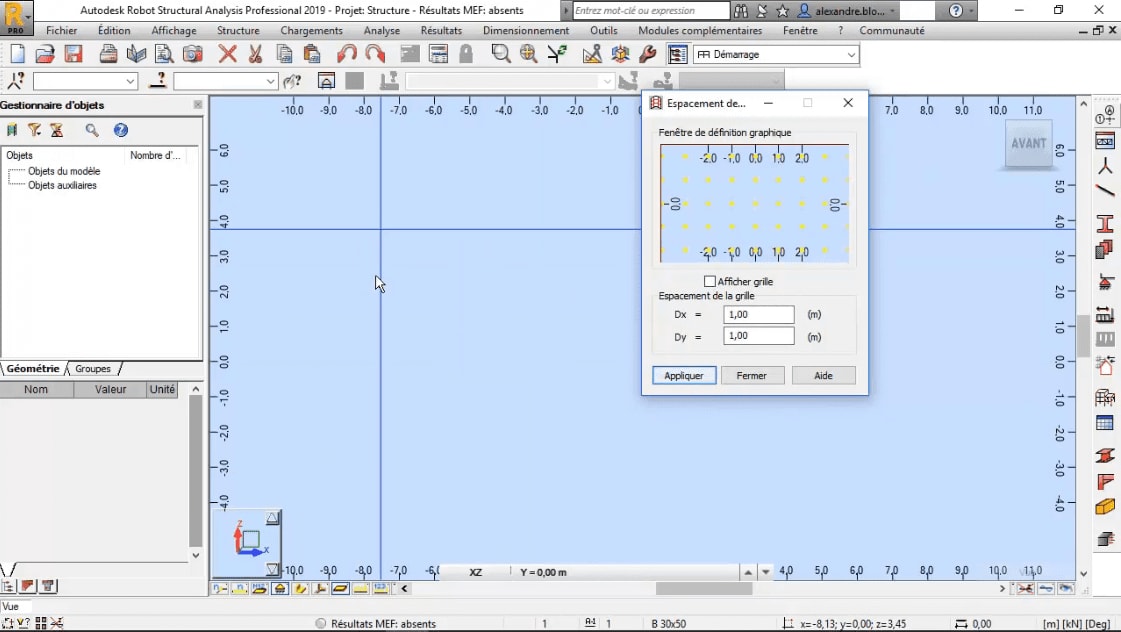Switch to the Groupes tab

click(x=92, y=368)
